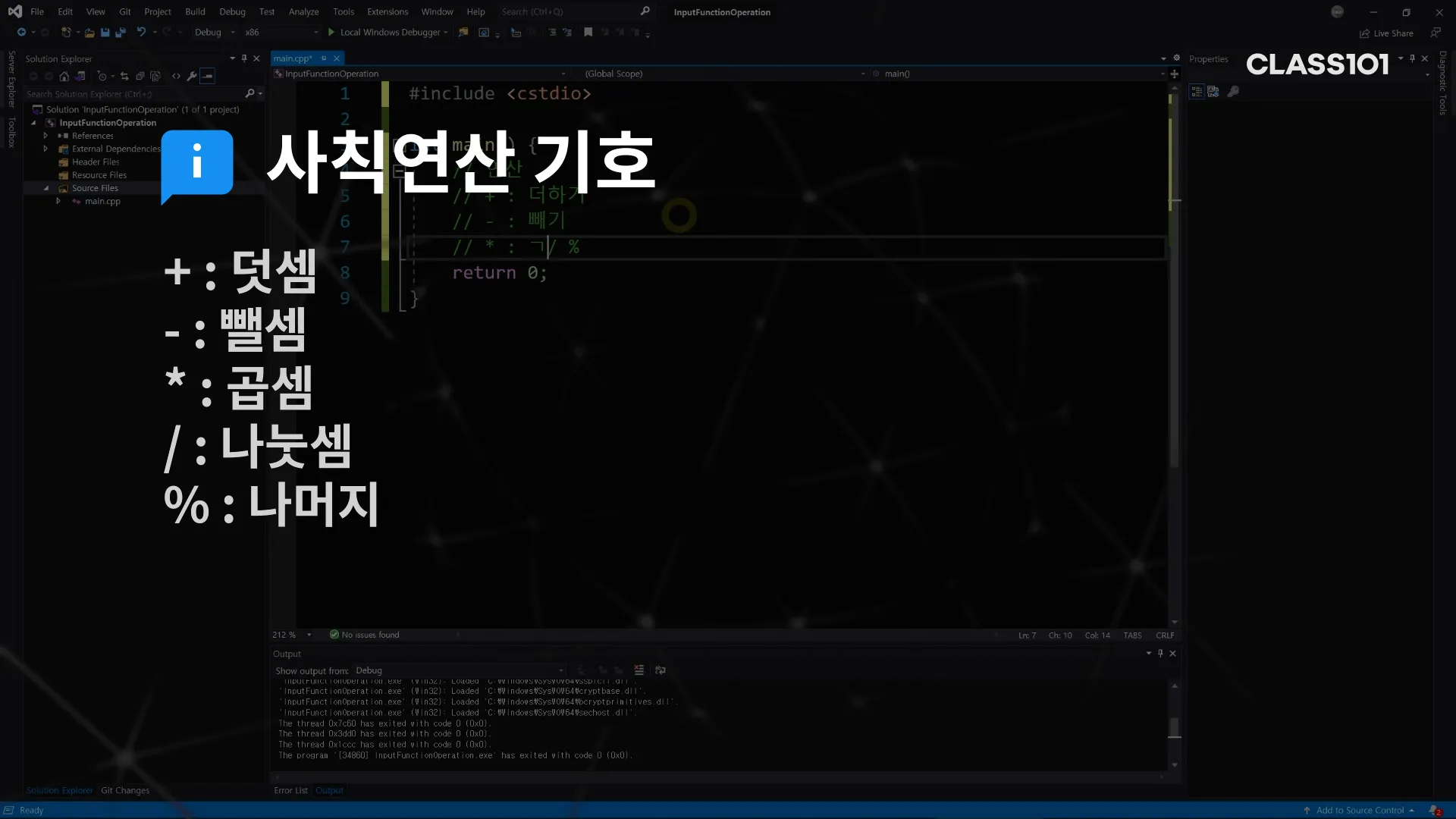Toggle word wrap in the Output panel
Image resolution: width=1456 pixels, height=819 pixels.
tap(661, 670)
